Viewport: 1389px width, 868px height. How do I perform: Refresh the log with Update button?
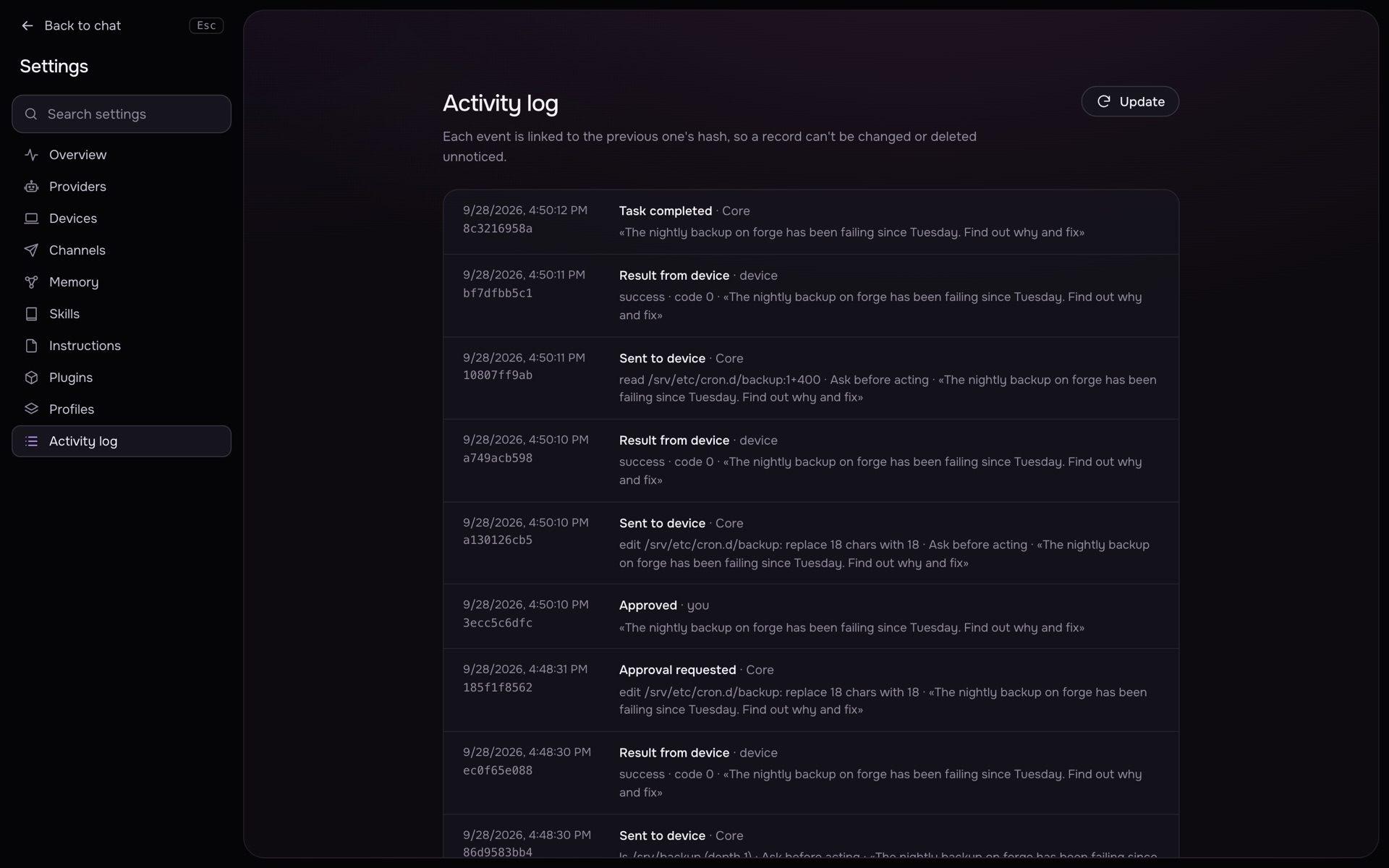tap(1130, 102)
